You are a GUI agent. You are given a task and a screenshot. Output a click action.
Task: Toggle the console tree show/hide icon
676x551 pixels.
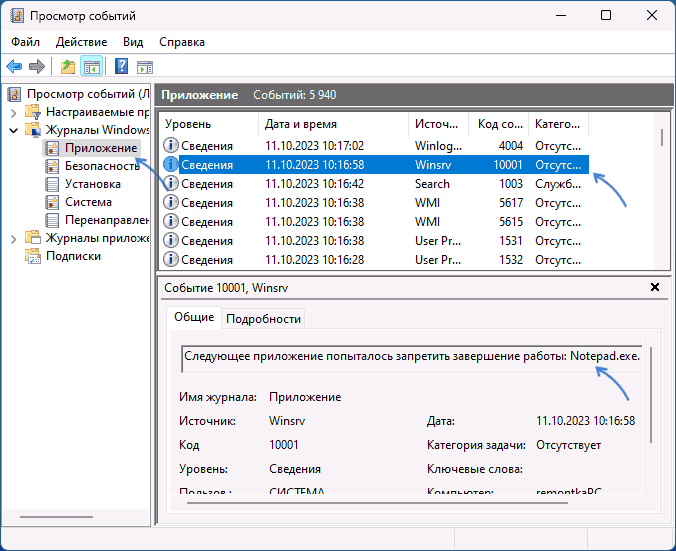click(x=91, y=67)
